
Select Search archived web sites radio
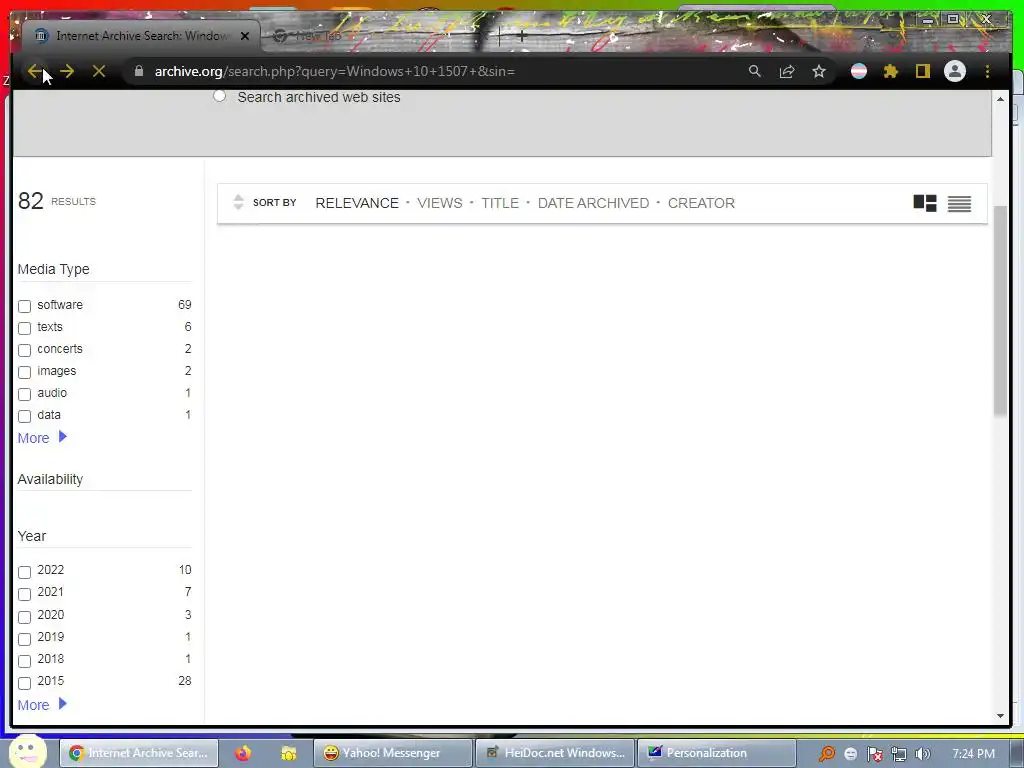coord(219,96)
